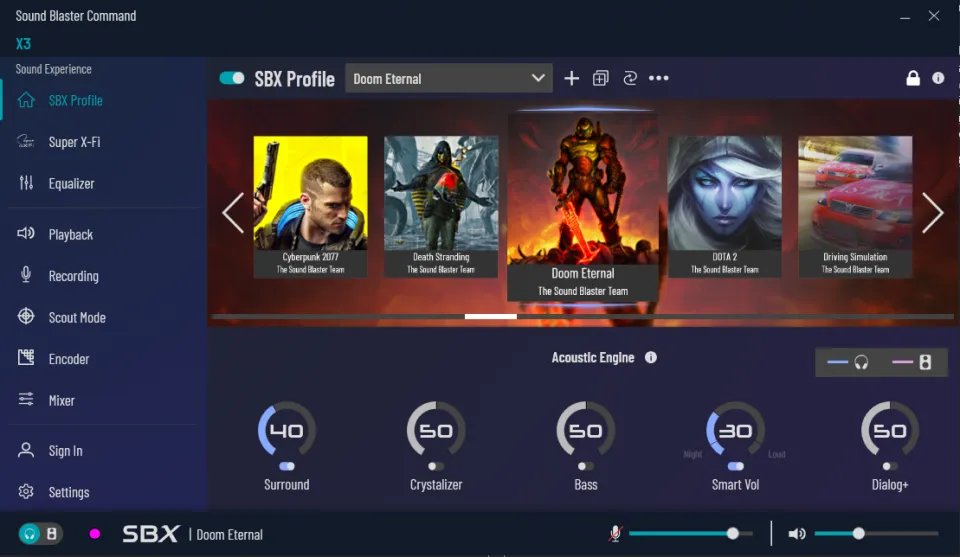Click the Sign In person icon
Screen dimensions: 960x557
[x=26, y=450]
